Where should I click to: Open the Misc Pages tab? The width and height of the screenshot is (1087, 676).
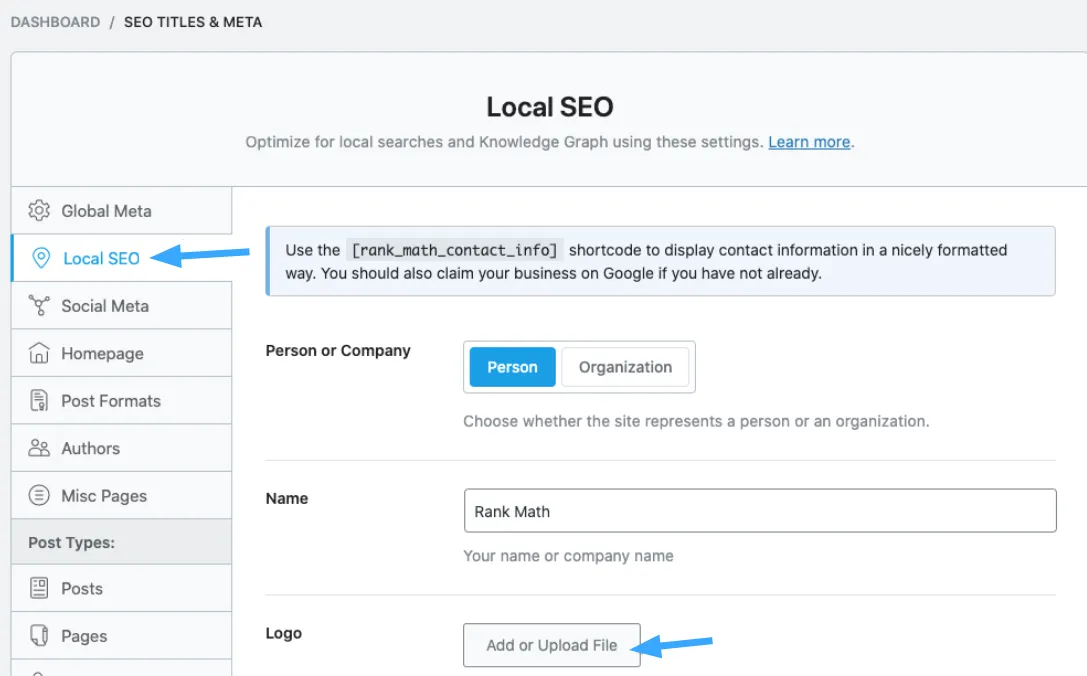click(121, 495)
